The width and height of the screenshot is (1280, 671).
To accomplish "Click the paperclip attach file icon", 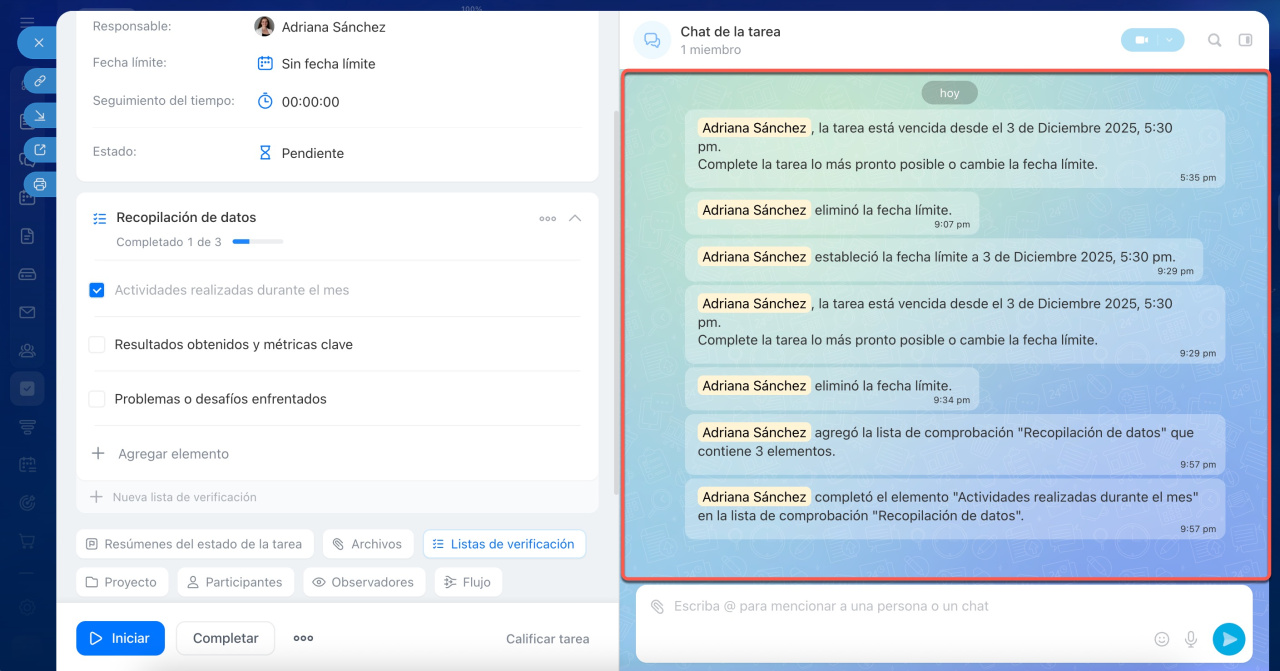I will 657,607.
